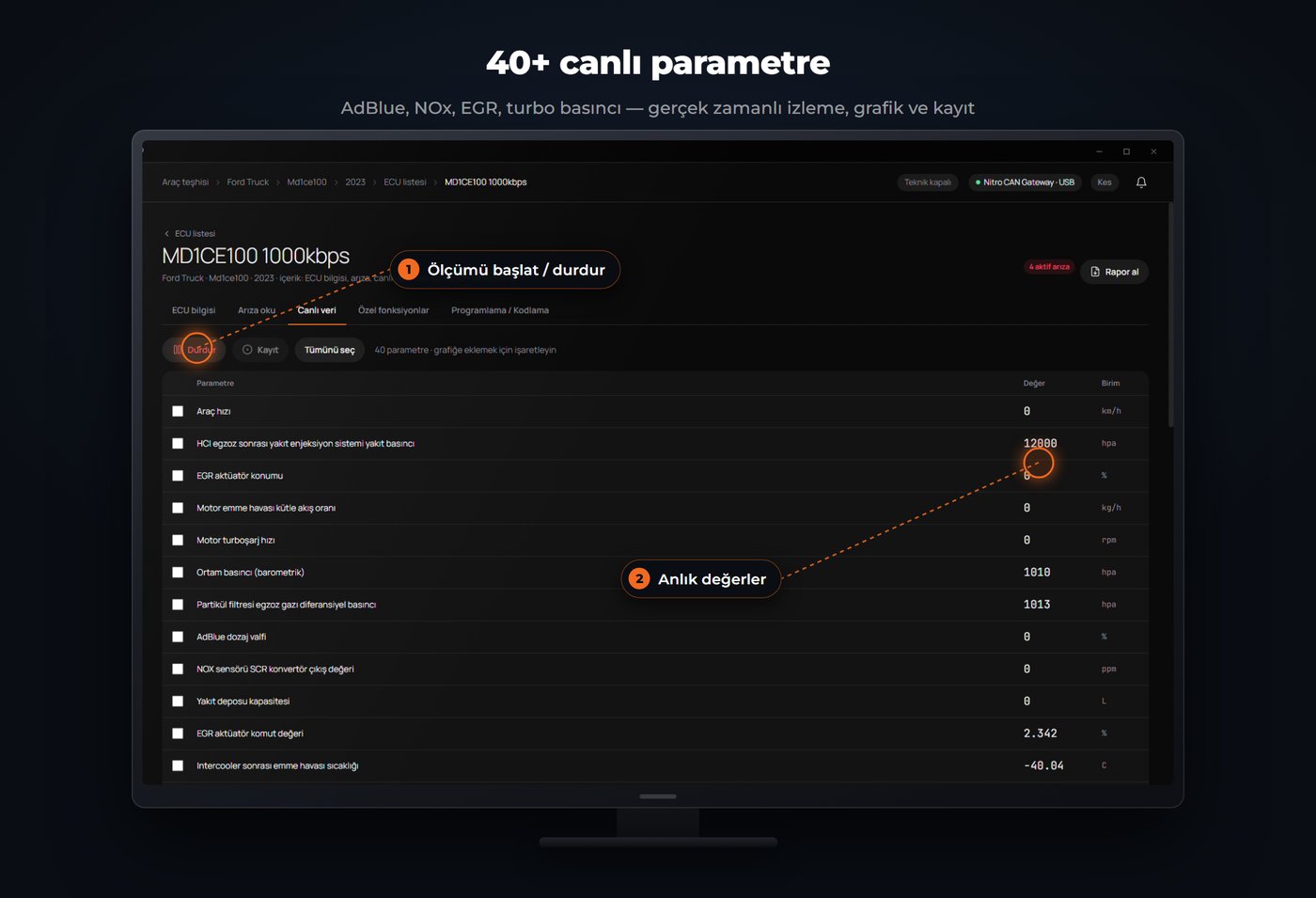Select the "2023" breadcrumb item

pyautogui.click(x=355, y=182)
